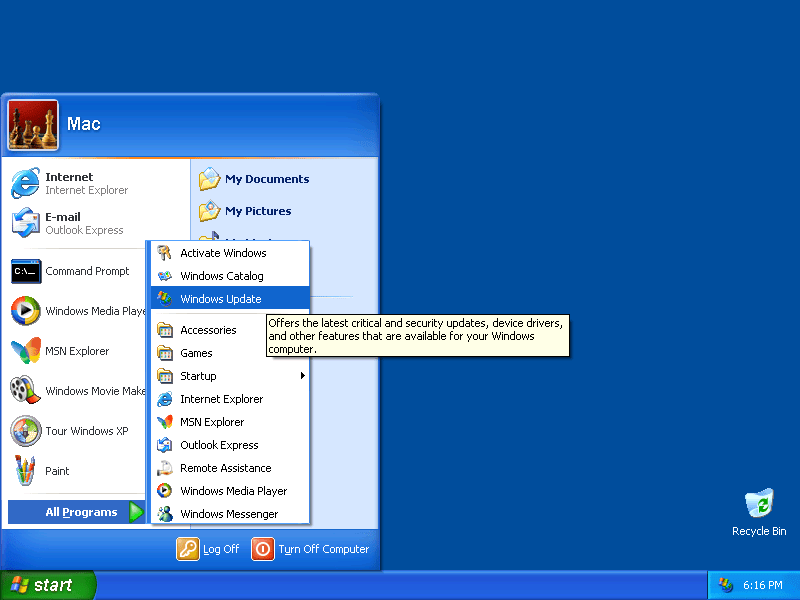The height and width of the screenshot is (600, 800).
Task: Launch Remote Assistance
Action: pos(225,468)
